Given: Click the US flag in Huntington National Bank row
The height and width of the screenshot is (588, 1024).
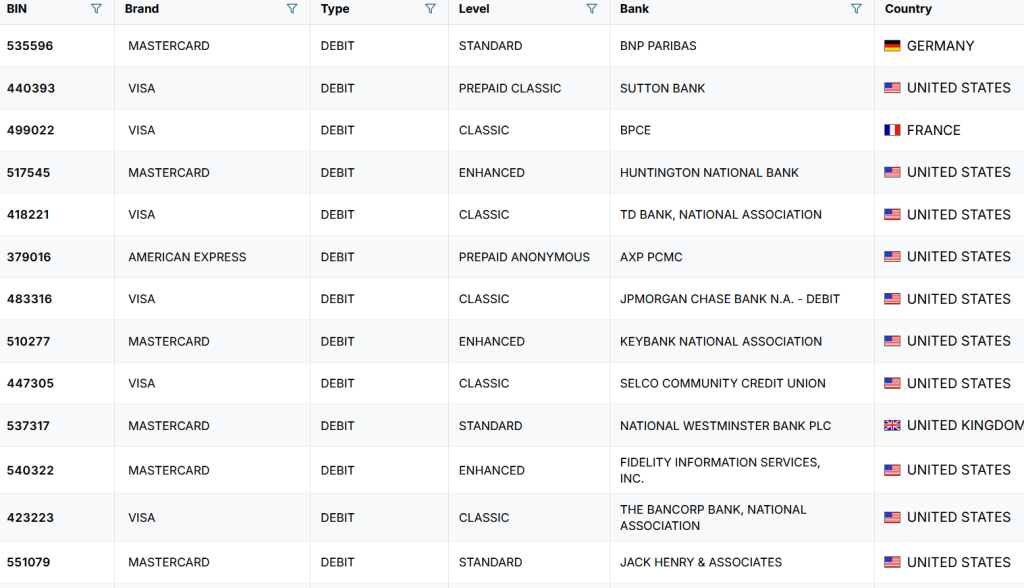Looking at the screenshot, I should click(892, 172).
